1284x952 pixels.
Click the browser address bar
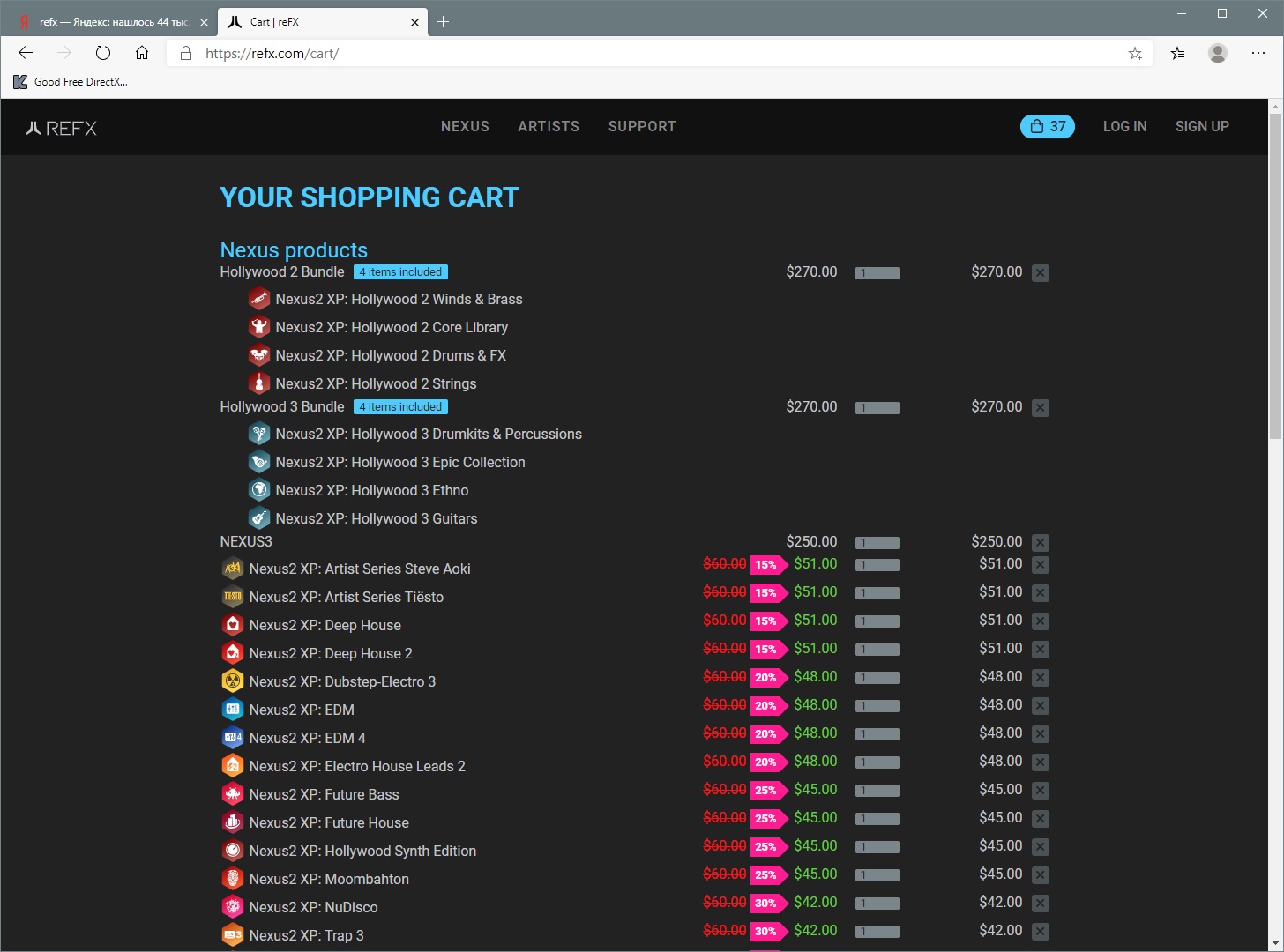[661, 53]
